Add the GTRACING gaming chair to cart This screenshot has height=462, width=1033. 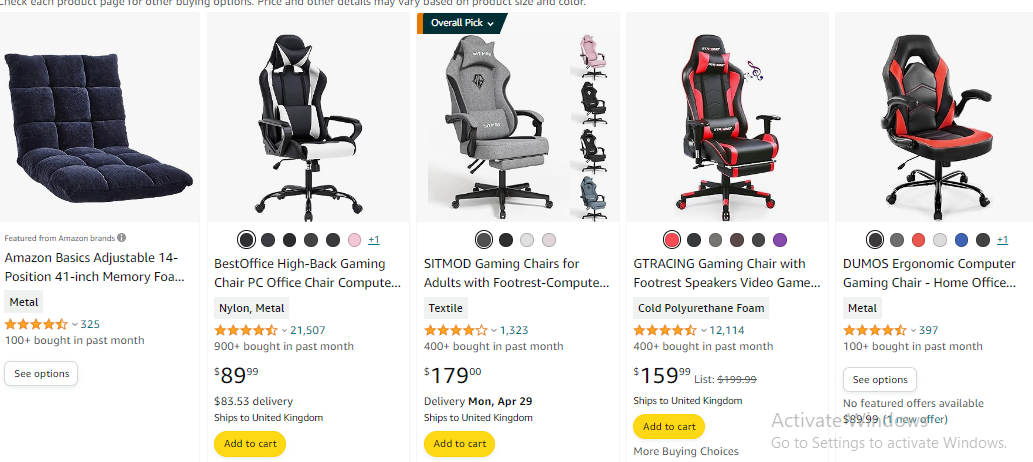pos(669,426)
